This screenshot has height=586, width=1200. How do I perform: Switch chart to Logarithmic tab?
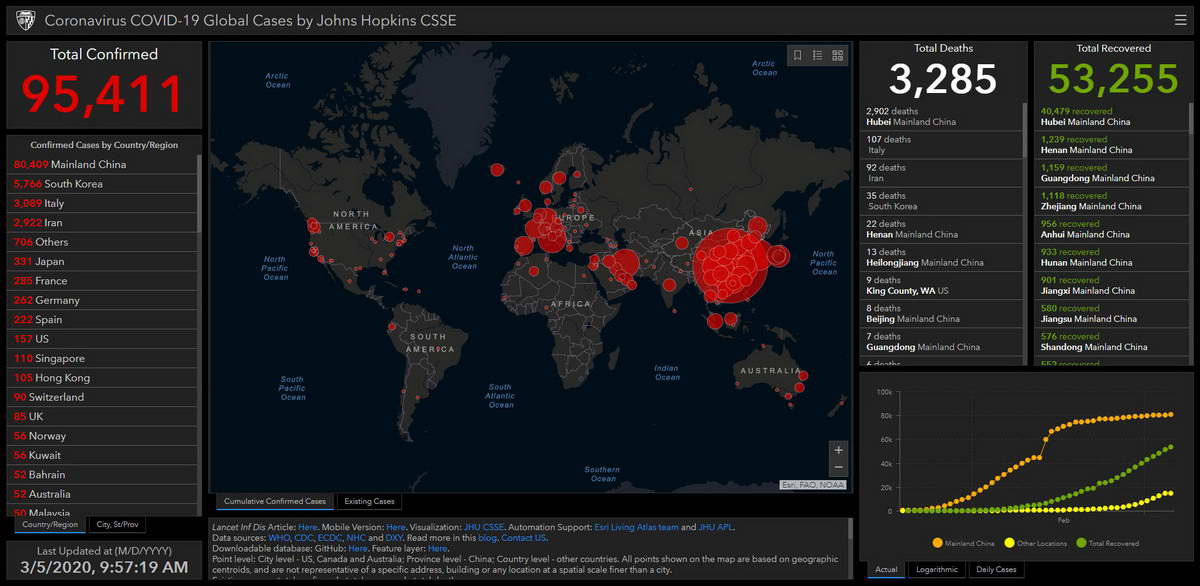point(937,570)
